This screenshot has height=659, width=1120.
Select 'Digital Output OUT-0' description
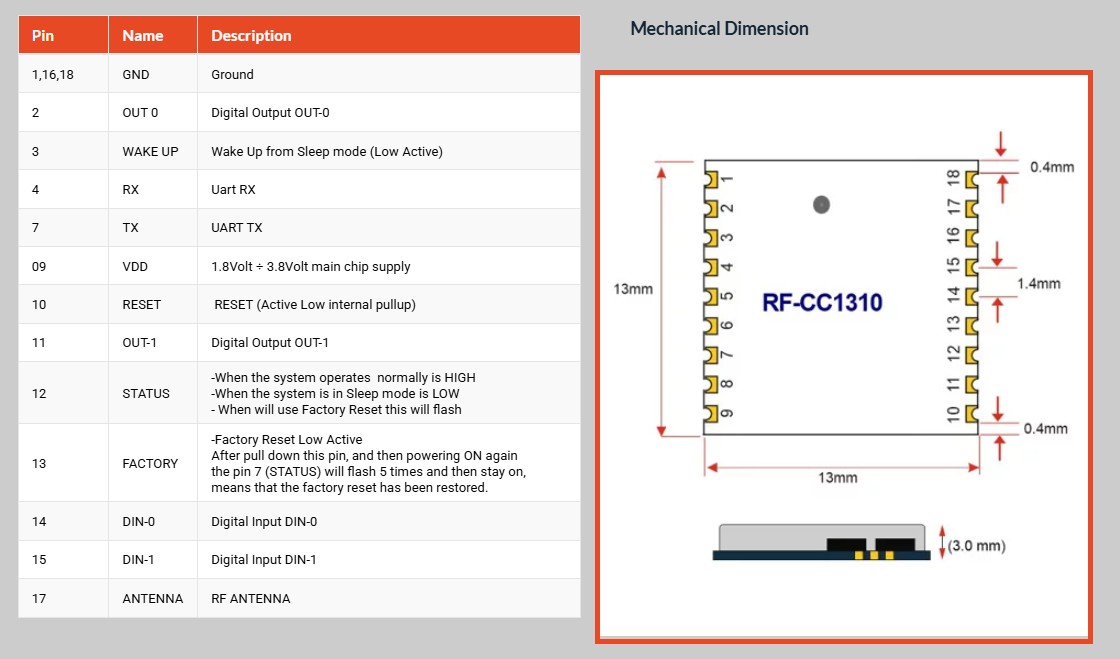(270, 113)
